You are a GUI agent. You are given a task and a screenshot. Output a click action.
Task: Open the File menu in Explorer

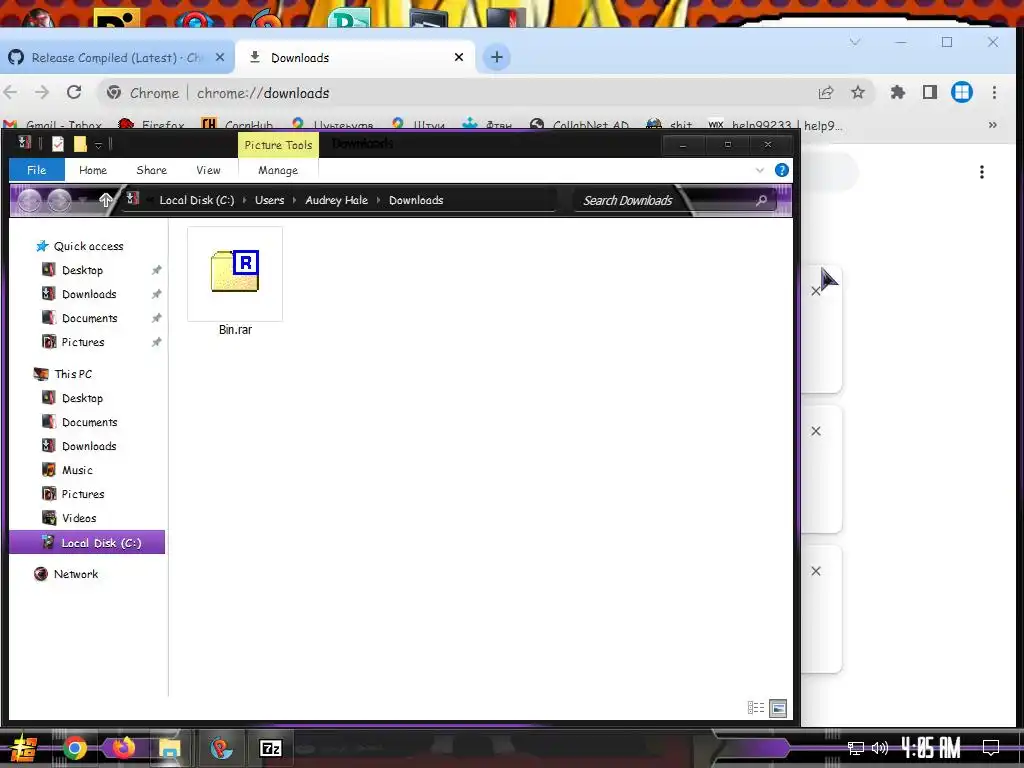click(37, 170)
